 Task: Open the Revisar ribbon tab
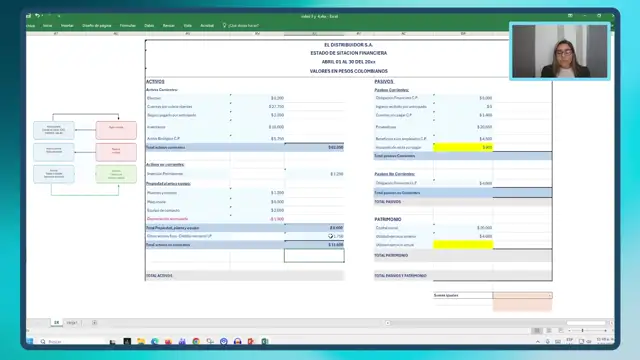pyautogui.click(x=169, y=25)
